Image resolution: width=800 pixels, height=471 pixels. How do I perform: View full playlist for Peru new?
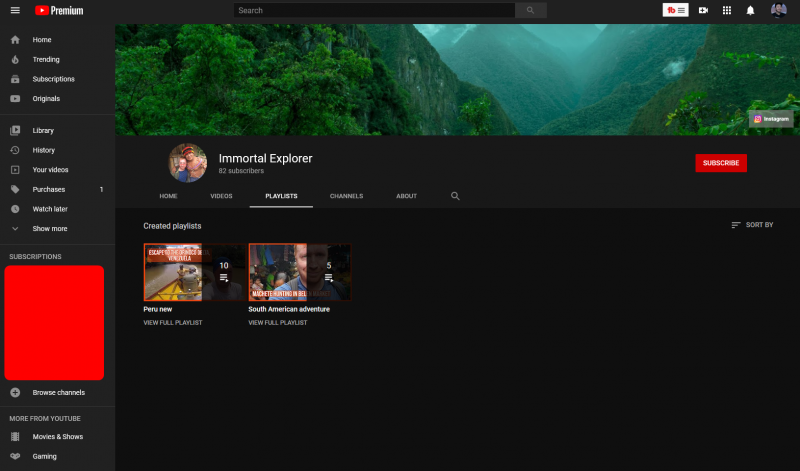(x=173, y=323)
